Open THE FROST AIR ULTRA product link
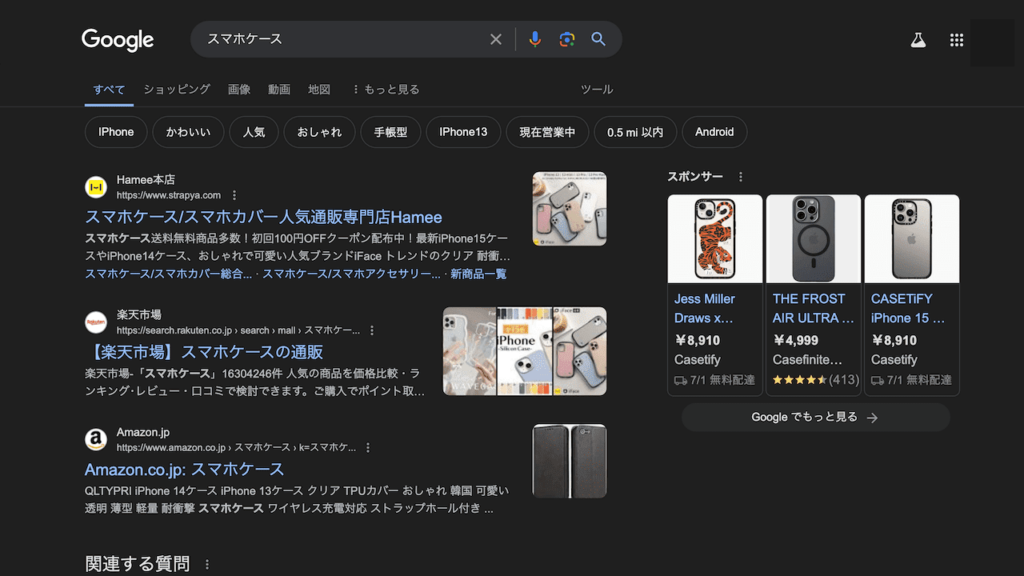 click(x=813, y=308)
